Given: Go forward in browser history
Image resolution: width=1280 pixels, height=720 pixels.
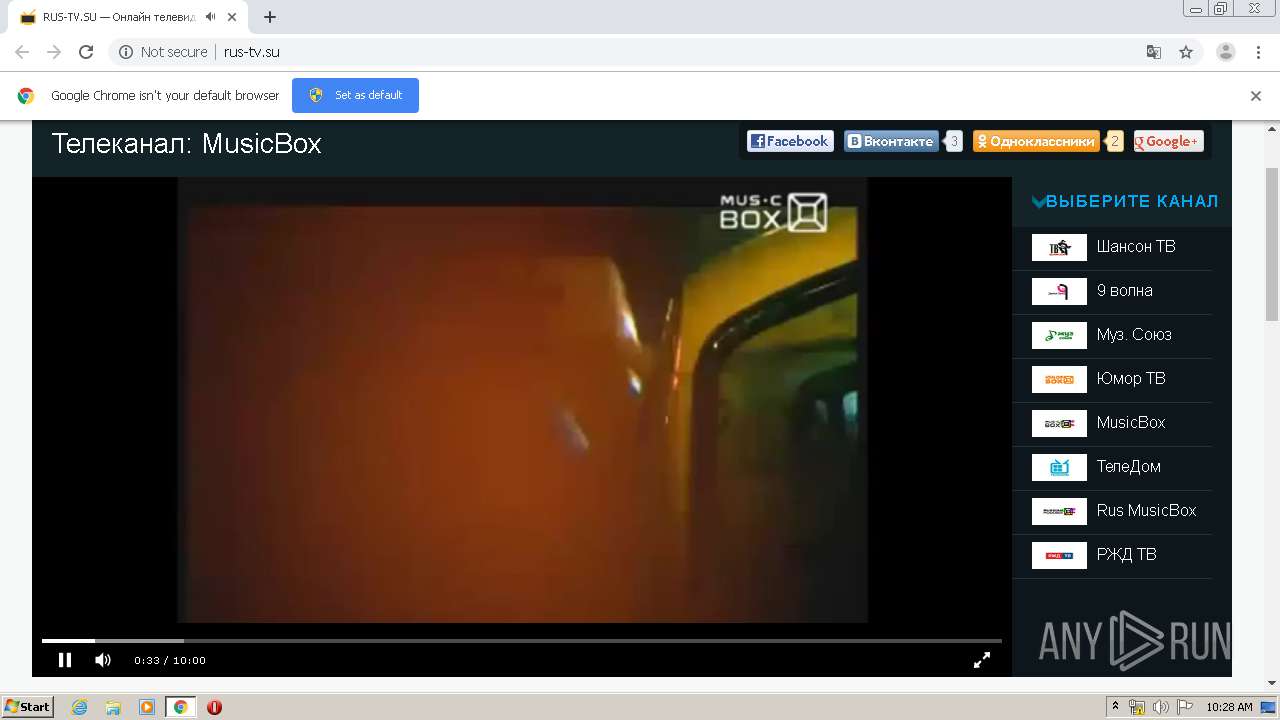Looking at the screenshot, I should click(54, 52).
